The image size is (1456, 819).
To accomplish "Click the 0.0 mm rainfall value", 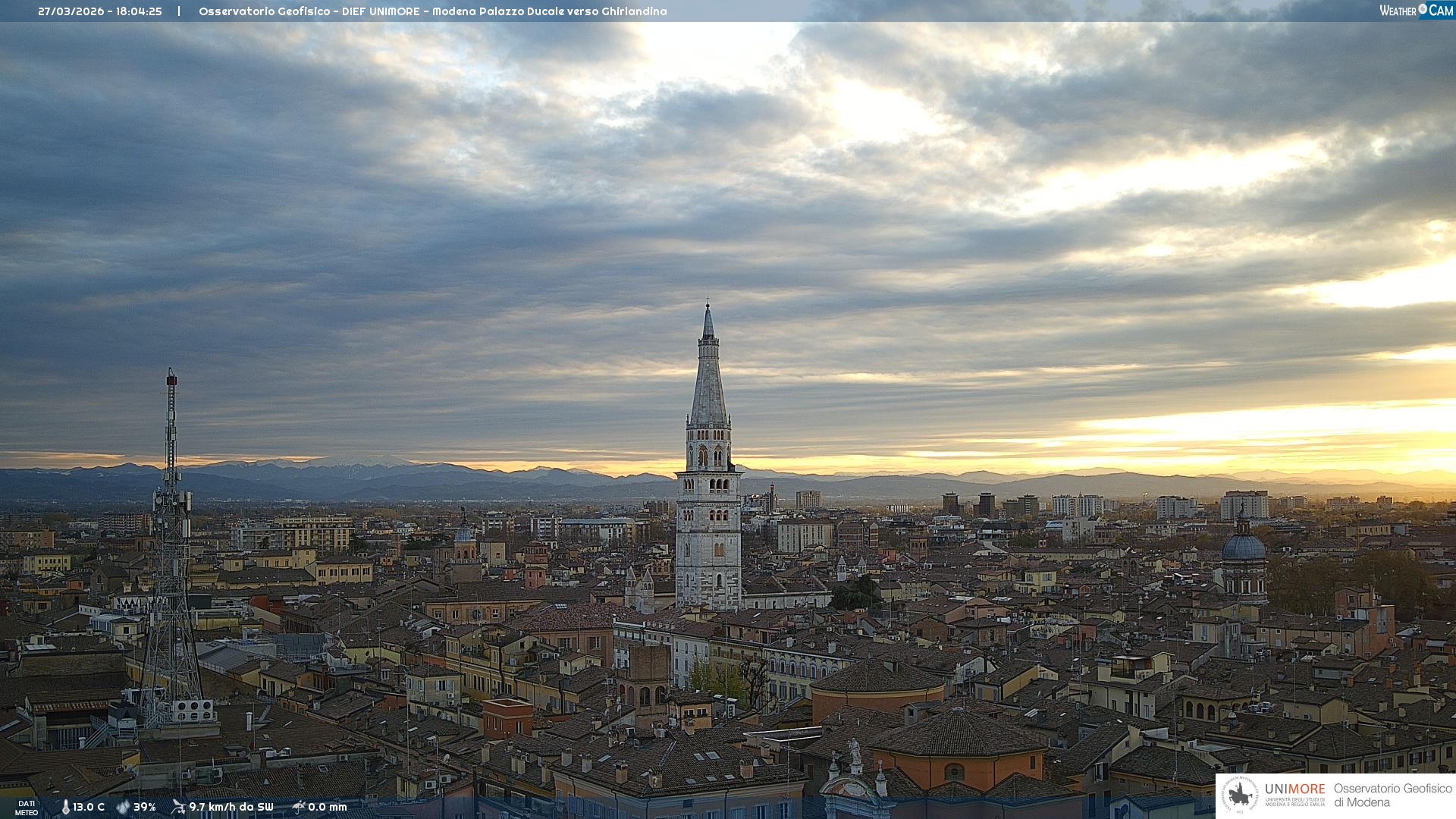I will pos(327,807).
